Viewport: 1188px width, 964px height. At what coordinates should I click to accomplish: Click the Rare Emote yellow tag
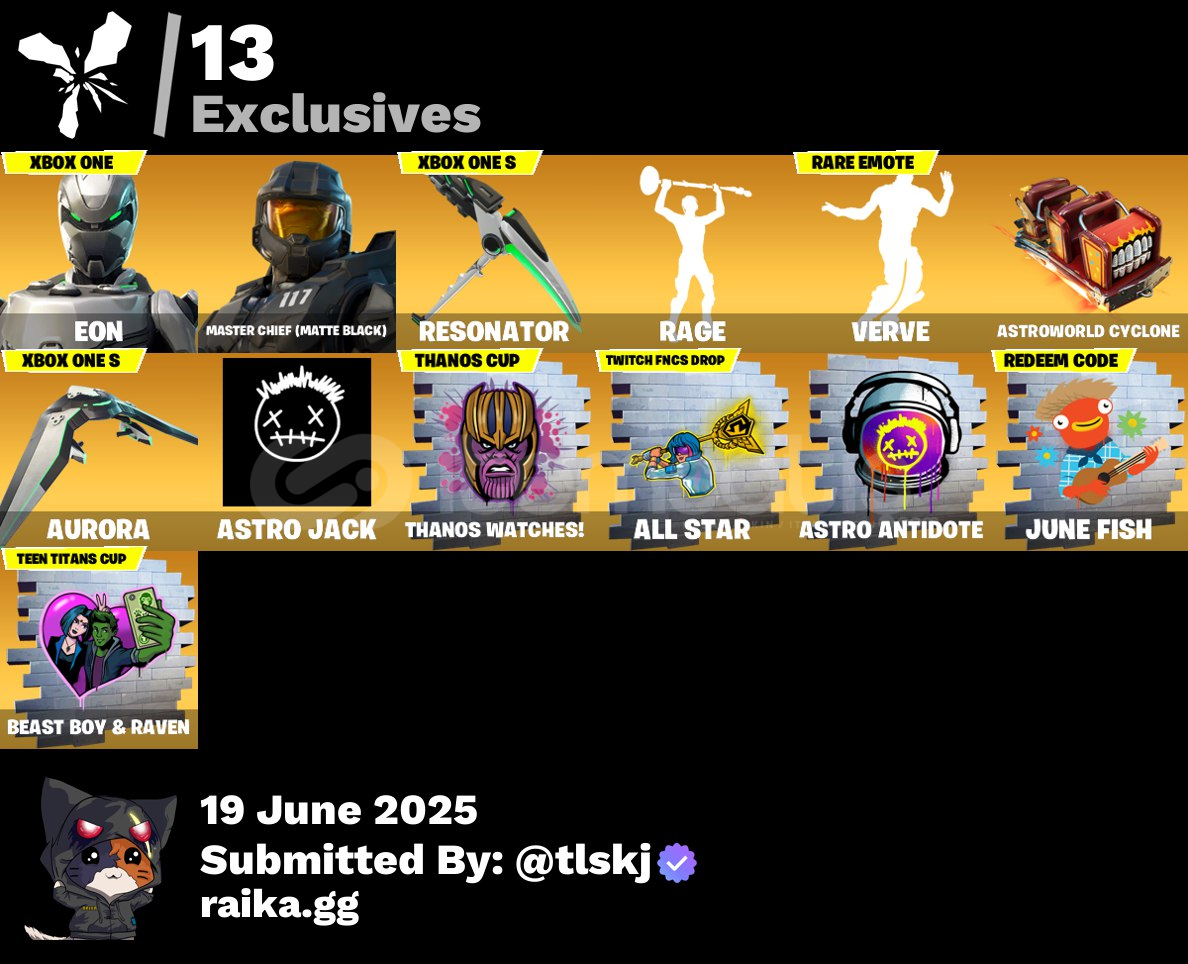865,162
